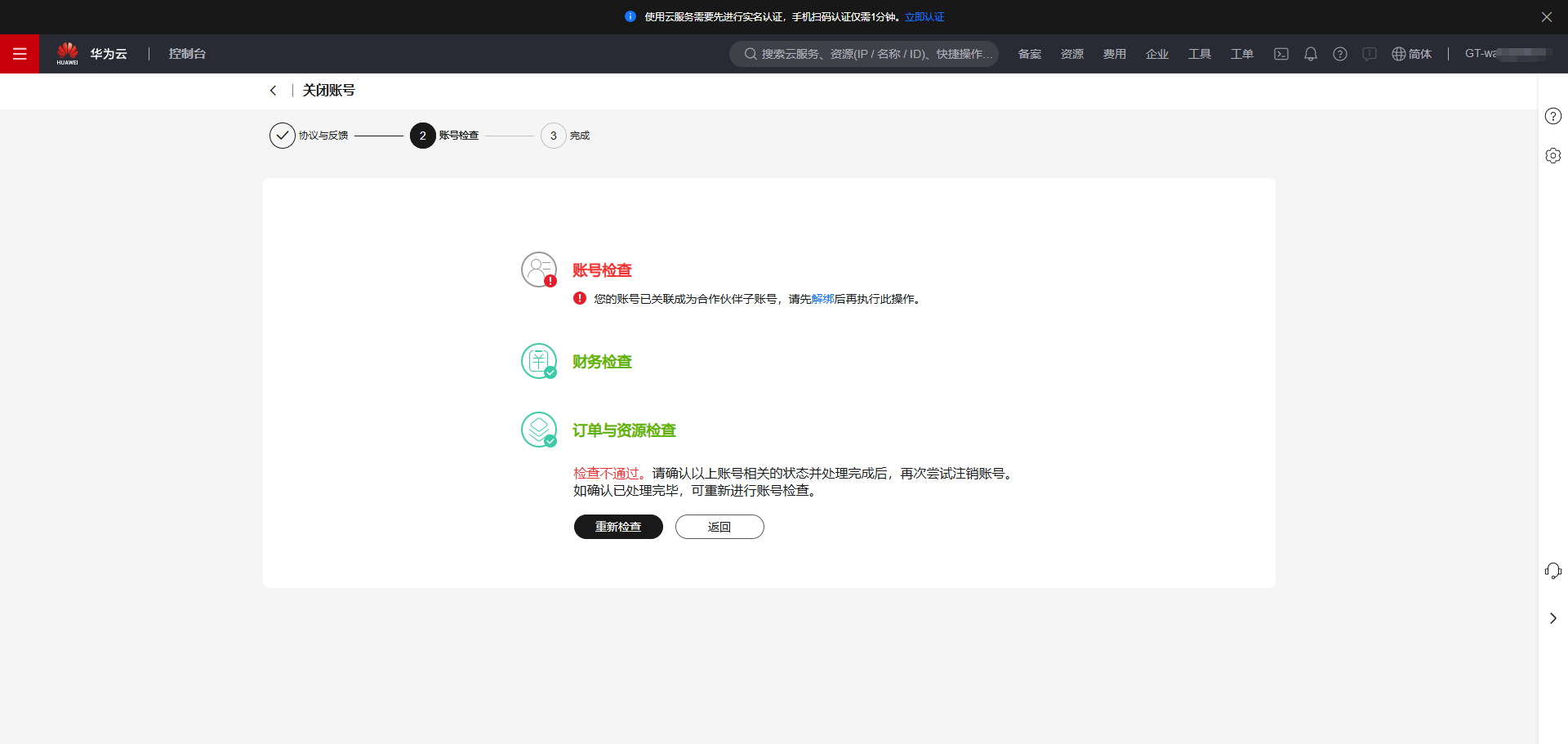Viewport: 1568px width, 744px height.
Task: Click the search magnifier icon
Action: click(x=750, y=53)
